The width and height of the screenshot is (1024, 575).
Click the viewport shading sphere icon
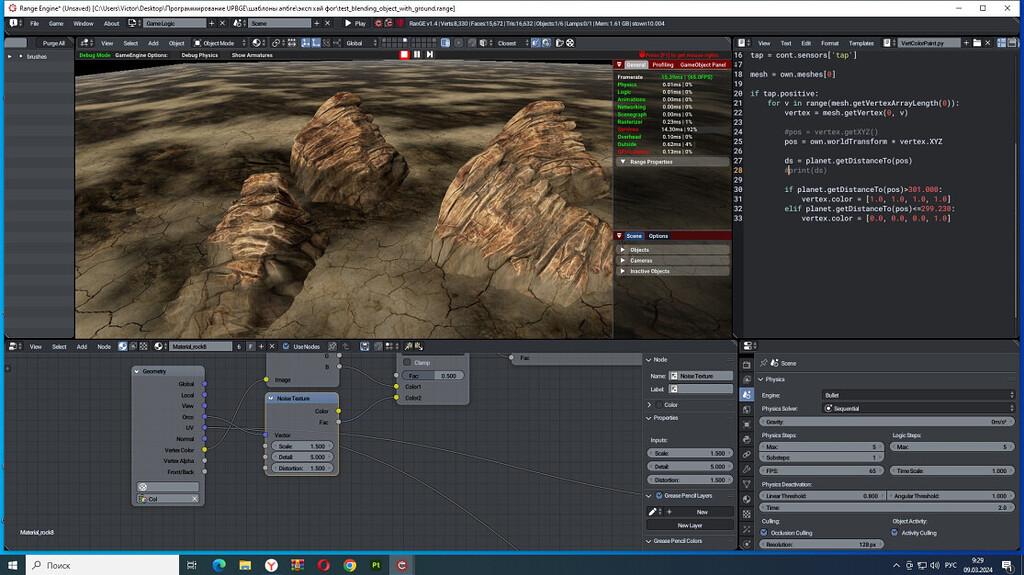click(x=257, y=43)
